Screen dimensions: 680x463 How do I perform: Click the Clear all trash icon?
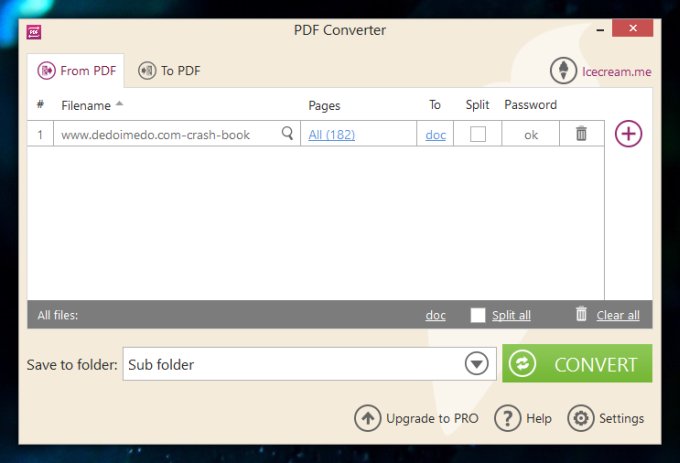tap(581, 314)
